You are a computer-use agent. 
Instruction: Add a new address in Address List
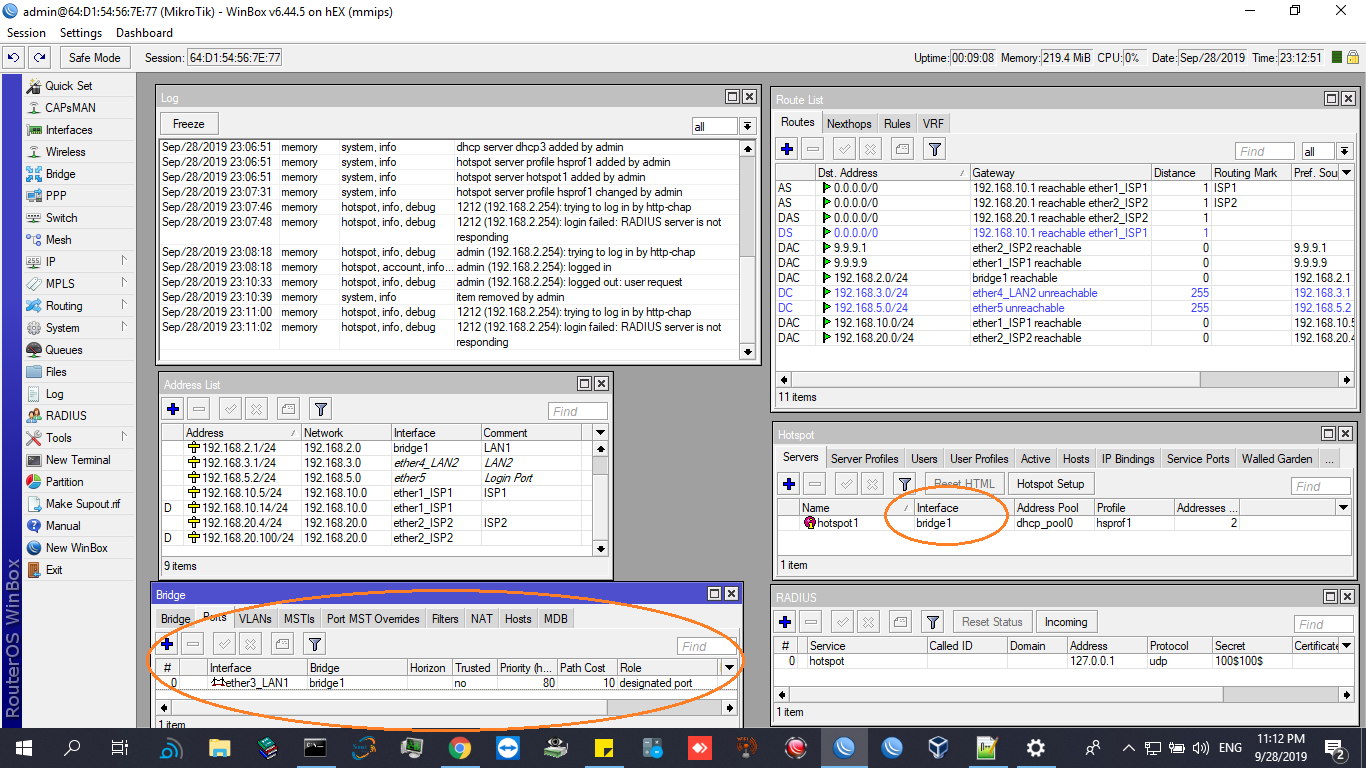[173, 408]
